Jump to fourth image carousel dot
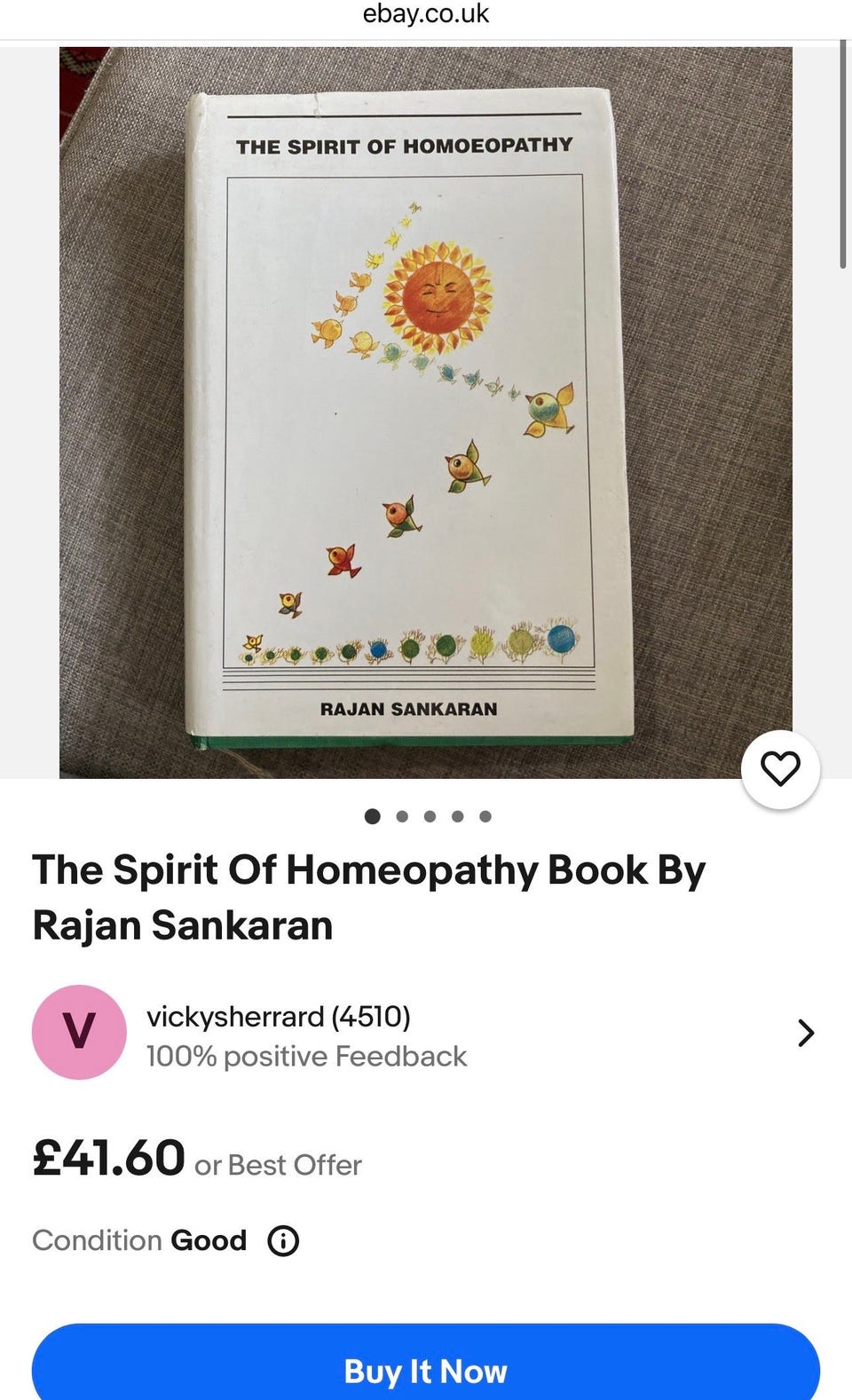Screen dimensions: 852x1400 [457, 816]
